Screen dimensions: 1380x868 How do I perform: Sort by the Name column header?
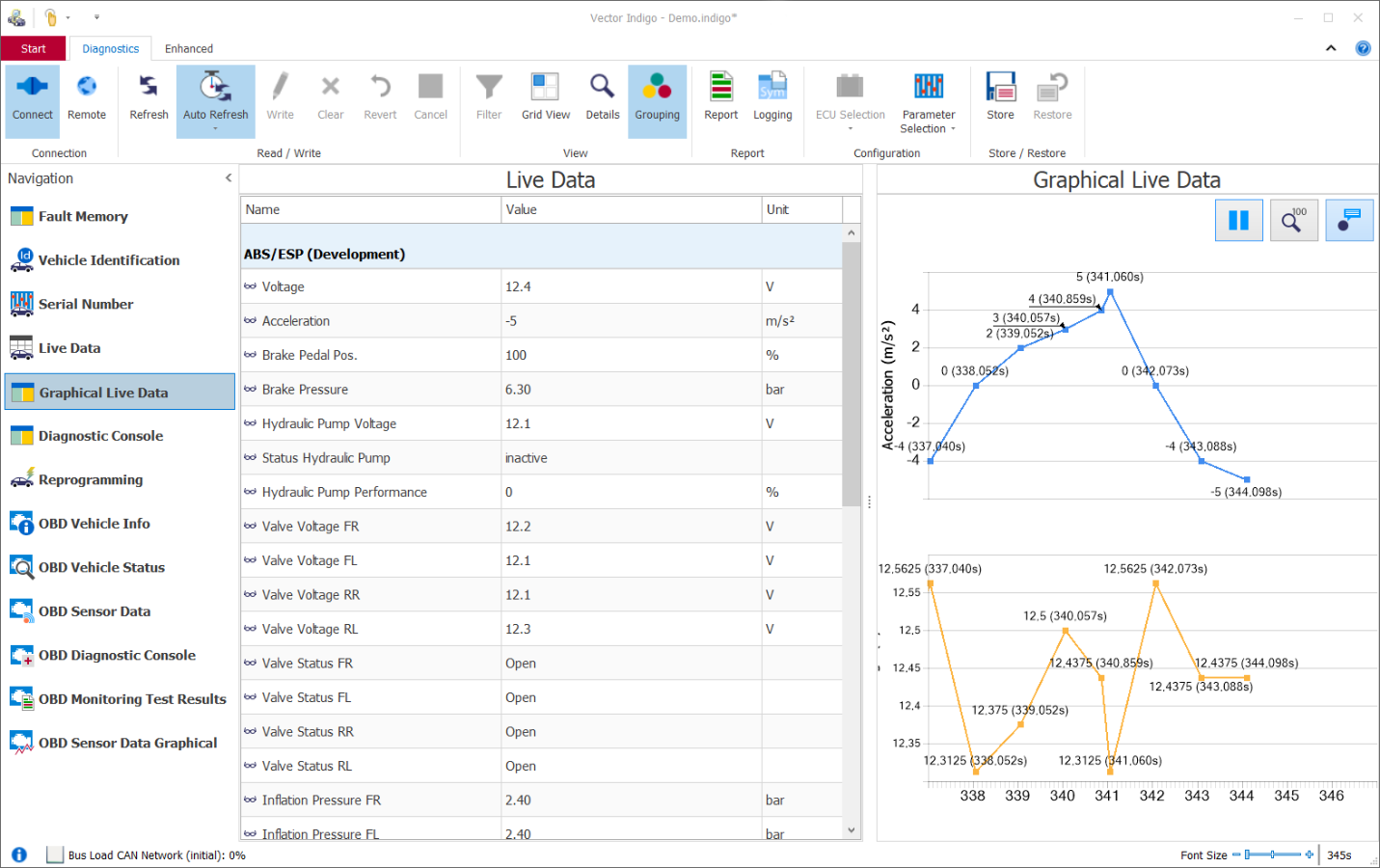[370, 209]
